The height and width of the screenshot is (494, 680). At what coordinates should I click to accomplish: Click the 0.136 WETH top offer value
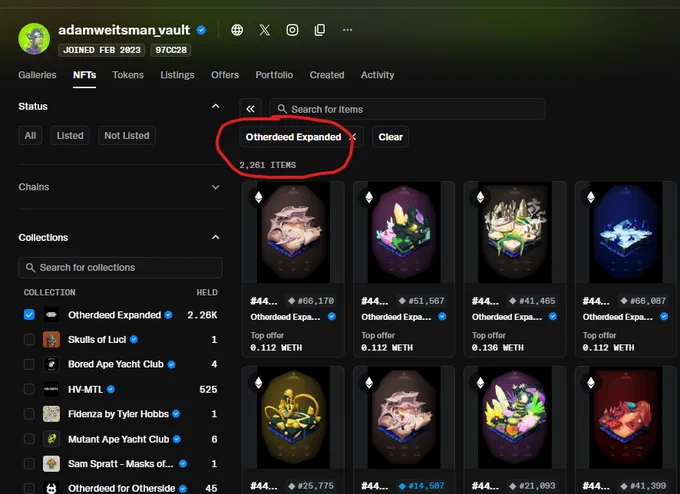497,348
